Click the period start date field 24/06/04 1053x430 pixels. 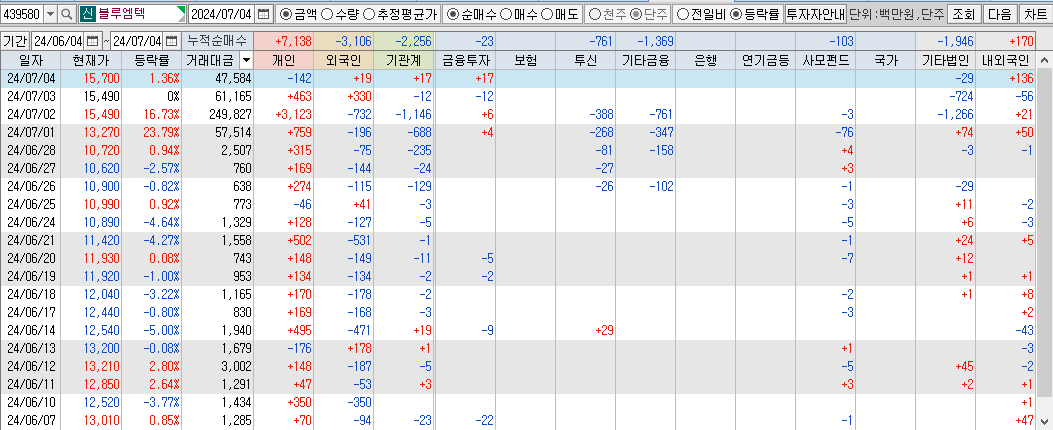point(58,40)
